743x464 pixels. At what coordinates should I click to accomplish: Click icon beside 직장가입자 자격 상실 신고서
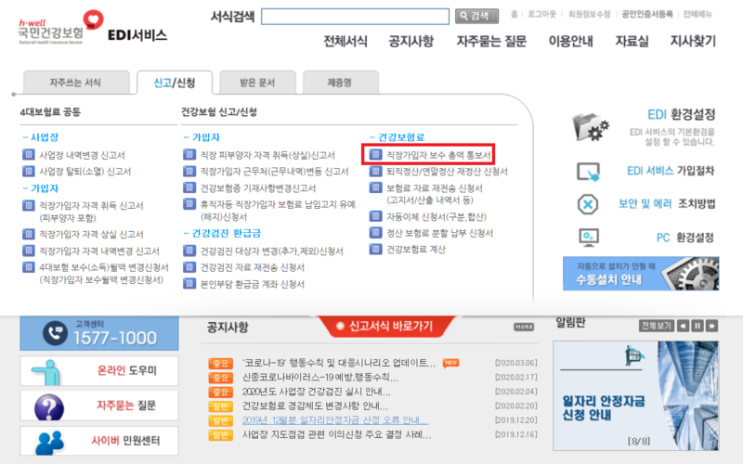(28, 234)
